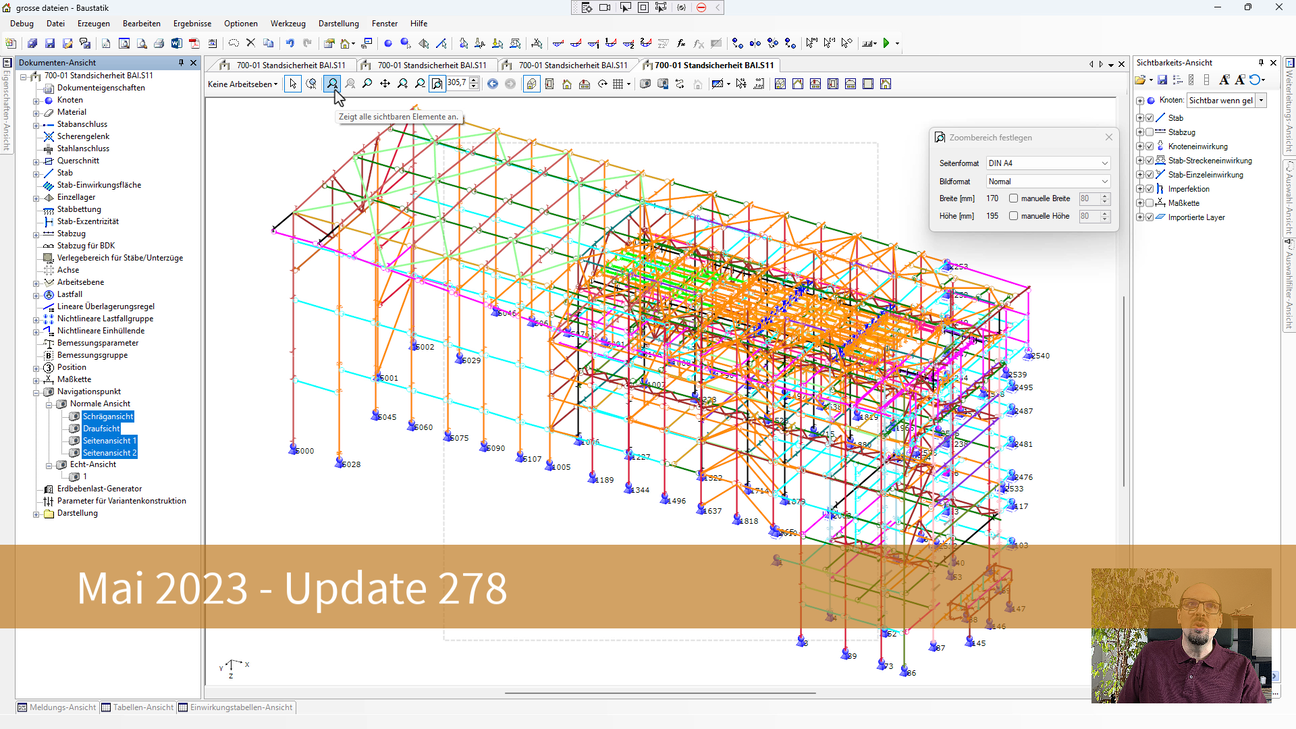Enable the 'manuelle Höhe' checkbox
Viewport: 1296px width, 729px height.
pyautogui.click(x=1013, y=216)
